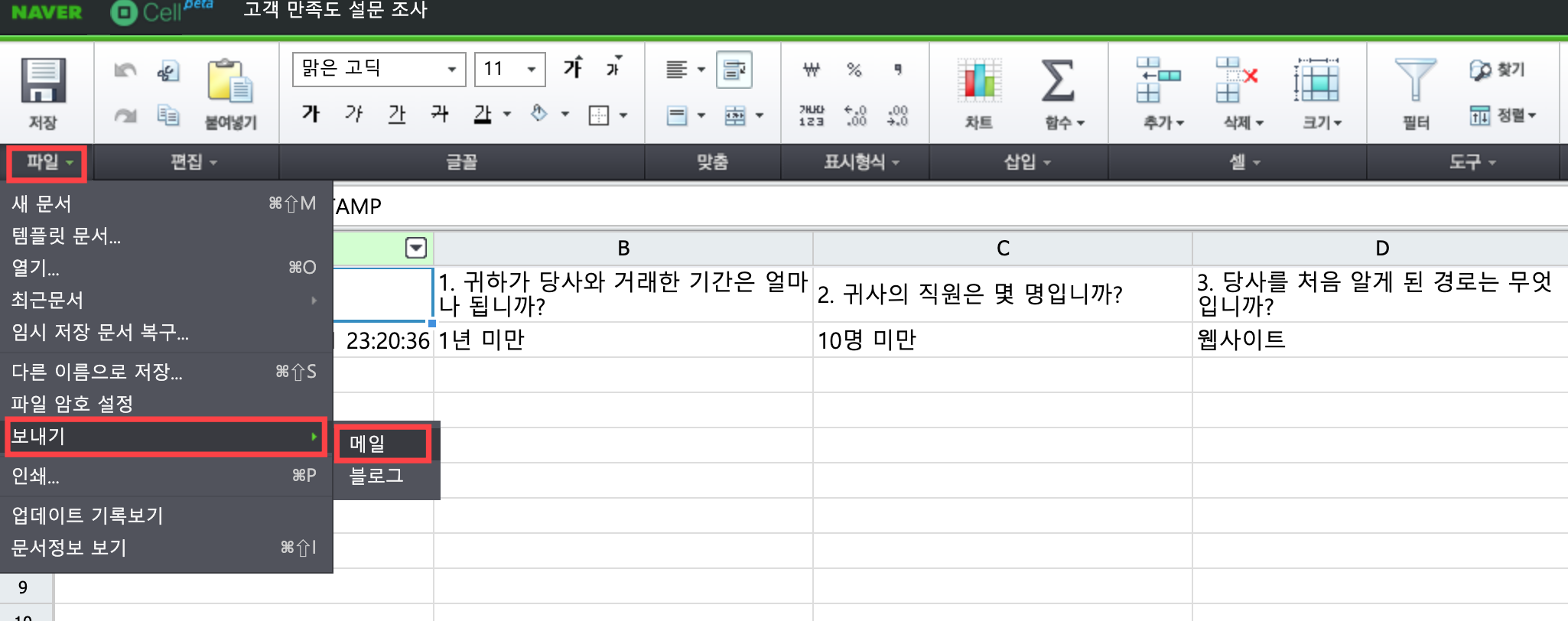Screen dimensions: 1568x621
Task: Open column A filter dropdown arrow
Action: click(x=416, y=248)
